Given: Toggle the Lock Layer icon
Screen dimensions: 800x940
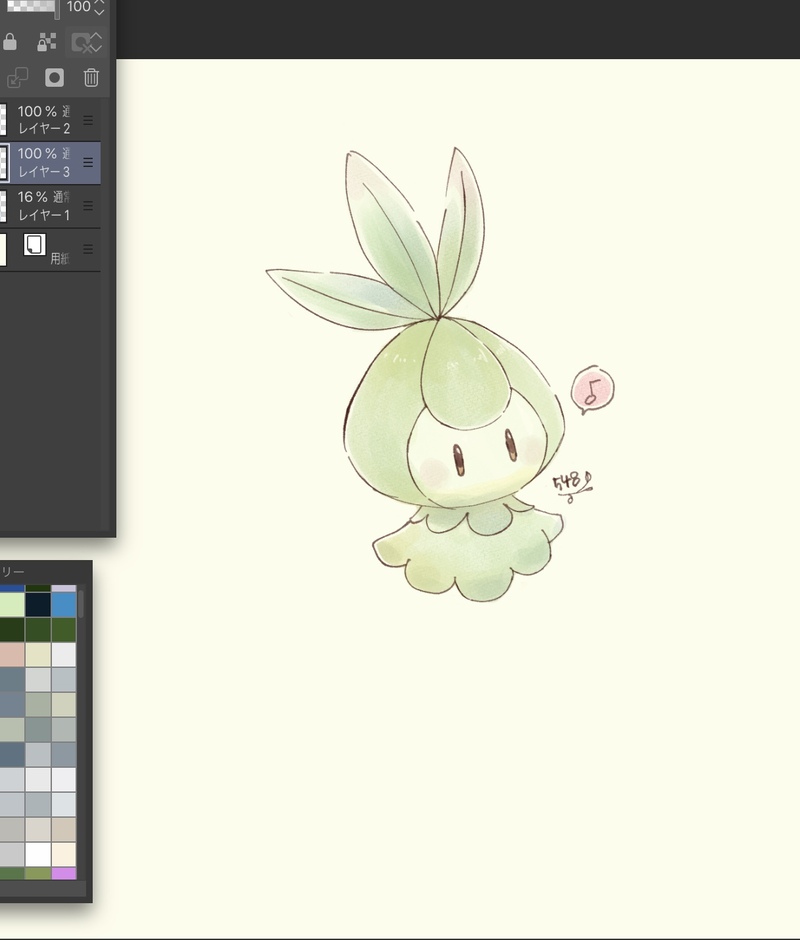Looking at the screenshot, I should [10, 42].
